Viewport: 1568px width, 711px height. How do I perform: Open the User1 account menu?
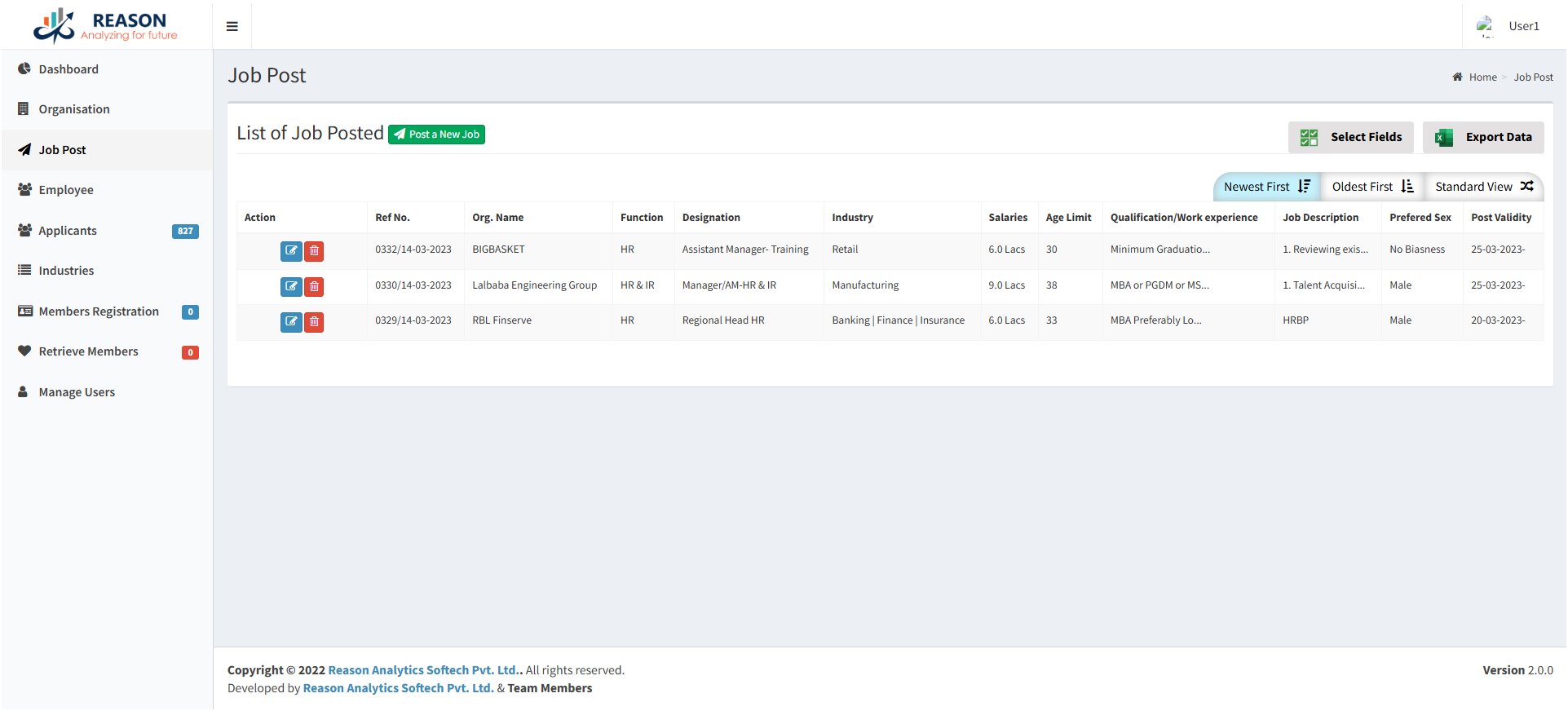pyautogui.click(x=1523, y=26)
